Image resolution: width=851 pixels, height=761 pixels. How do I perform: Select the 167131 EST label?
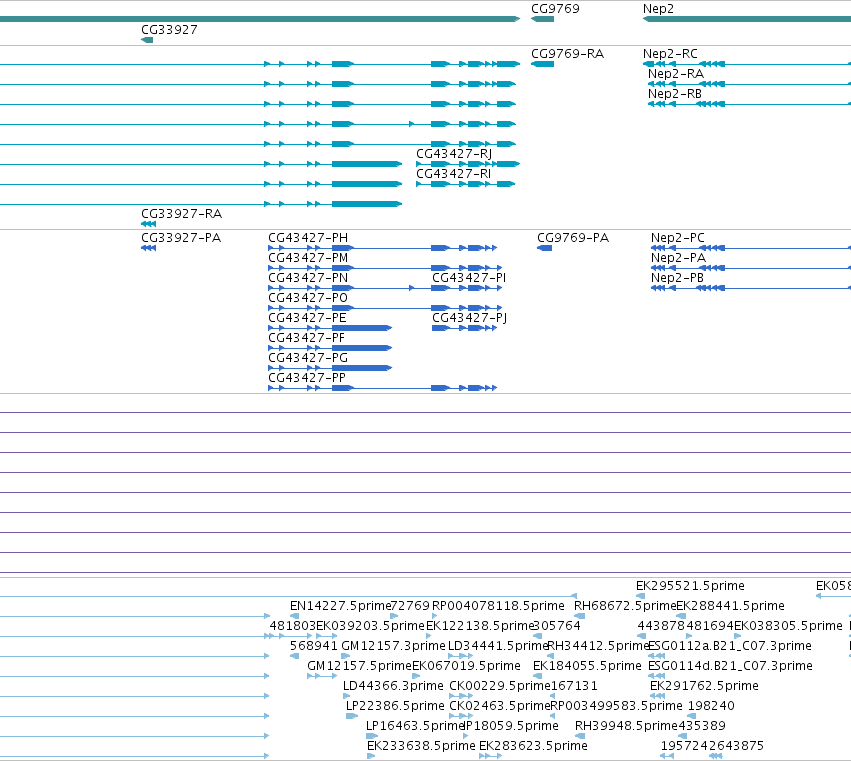(x=574, y=686)
